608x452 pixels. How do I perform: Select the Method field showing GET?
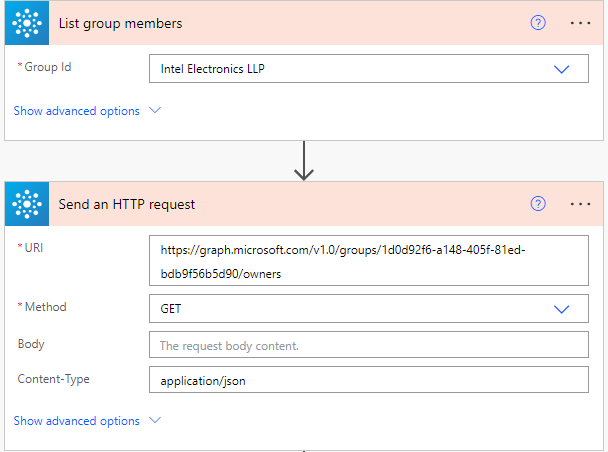[x=369, y=309]
